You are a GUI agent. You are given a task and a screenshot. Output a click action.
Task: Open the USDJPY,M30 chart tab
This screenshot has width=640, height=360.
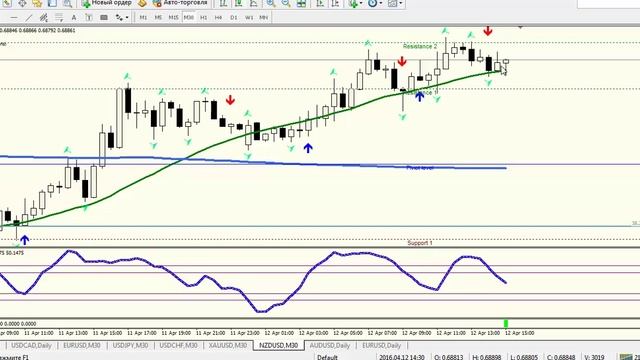[130, 345]
